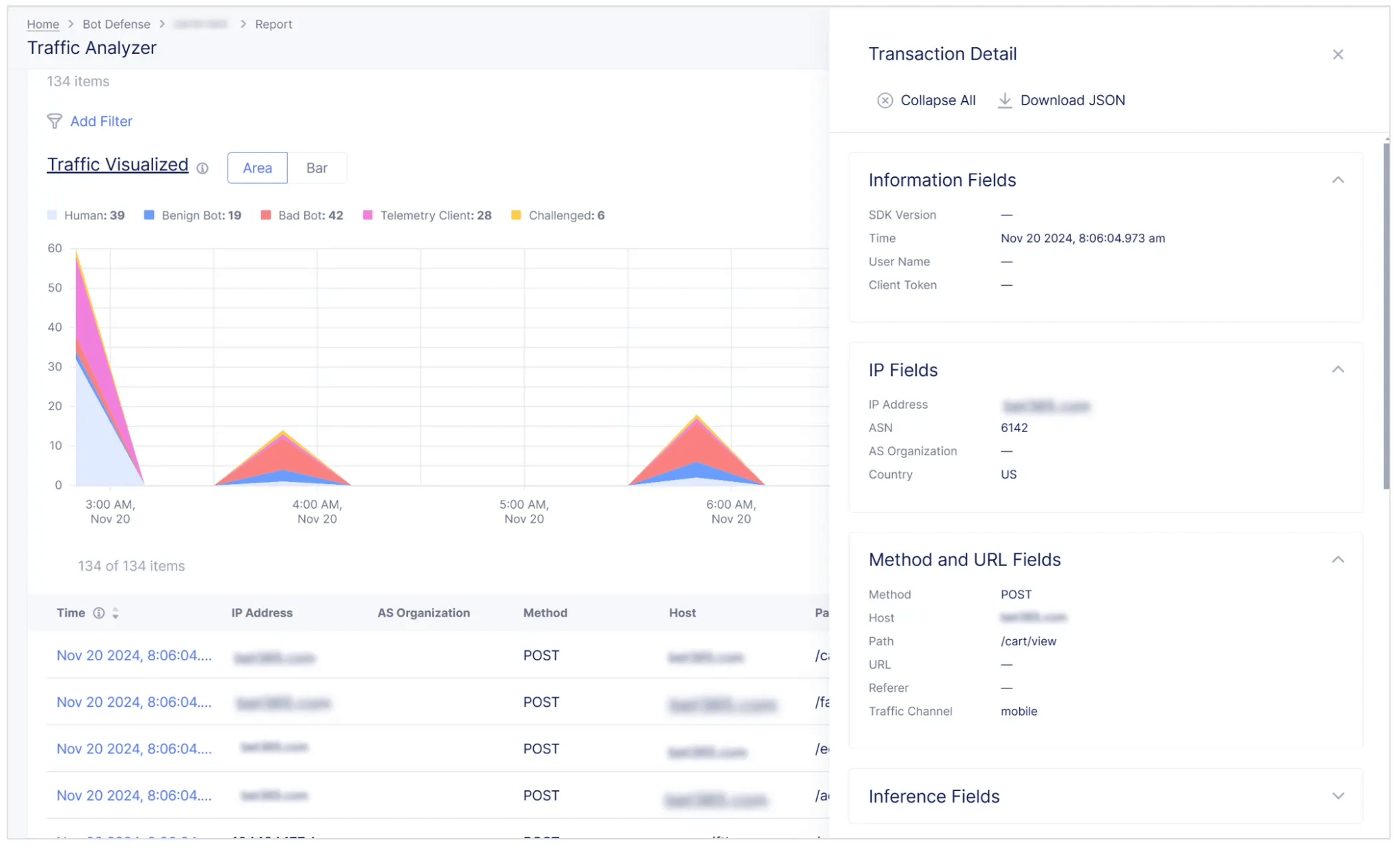This screenshot has width=1400, height=847.
Task: Select the Area chart view
Action: [x=256, y=167]
